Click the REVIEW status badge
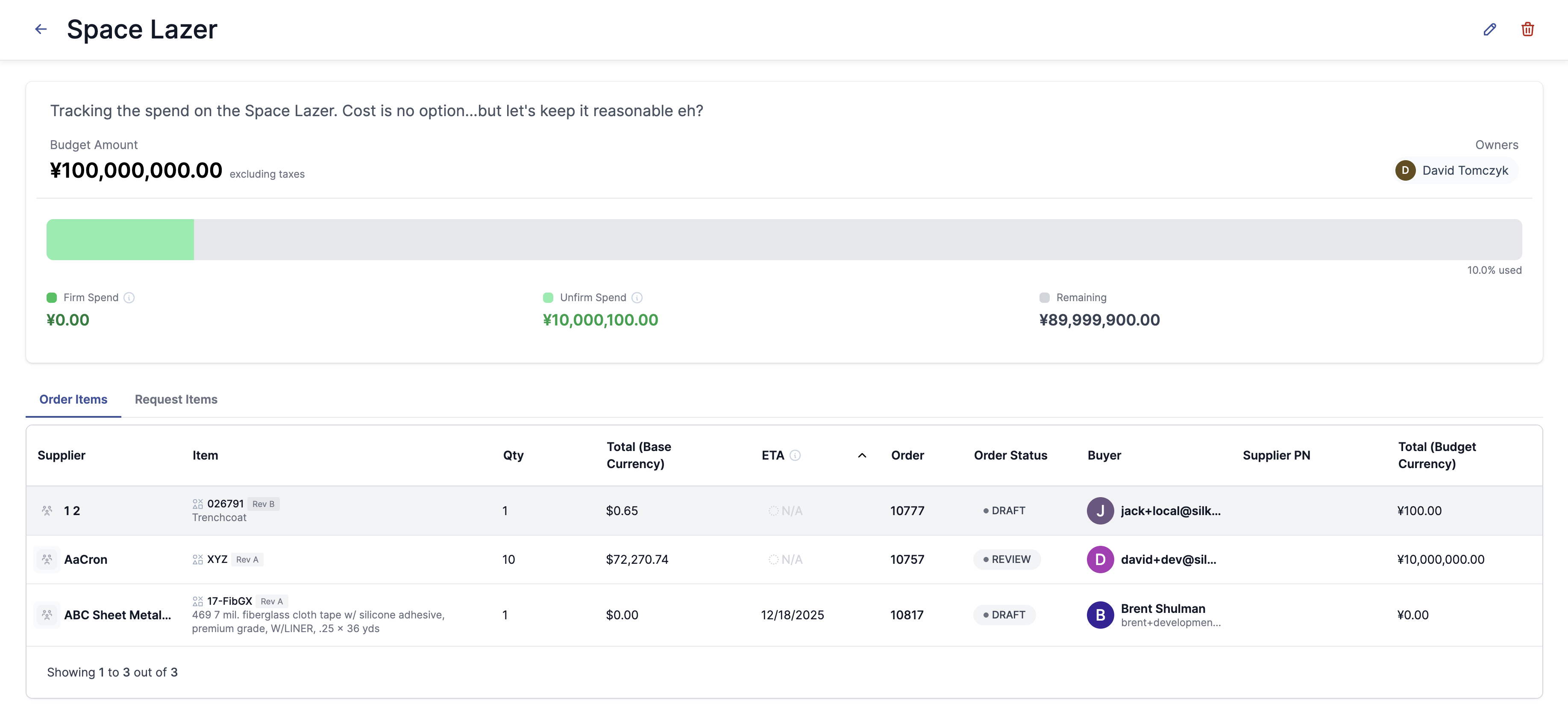 point(1007,559)
